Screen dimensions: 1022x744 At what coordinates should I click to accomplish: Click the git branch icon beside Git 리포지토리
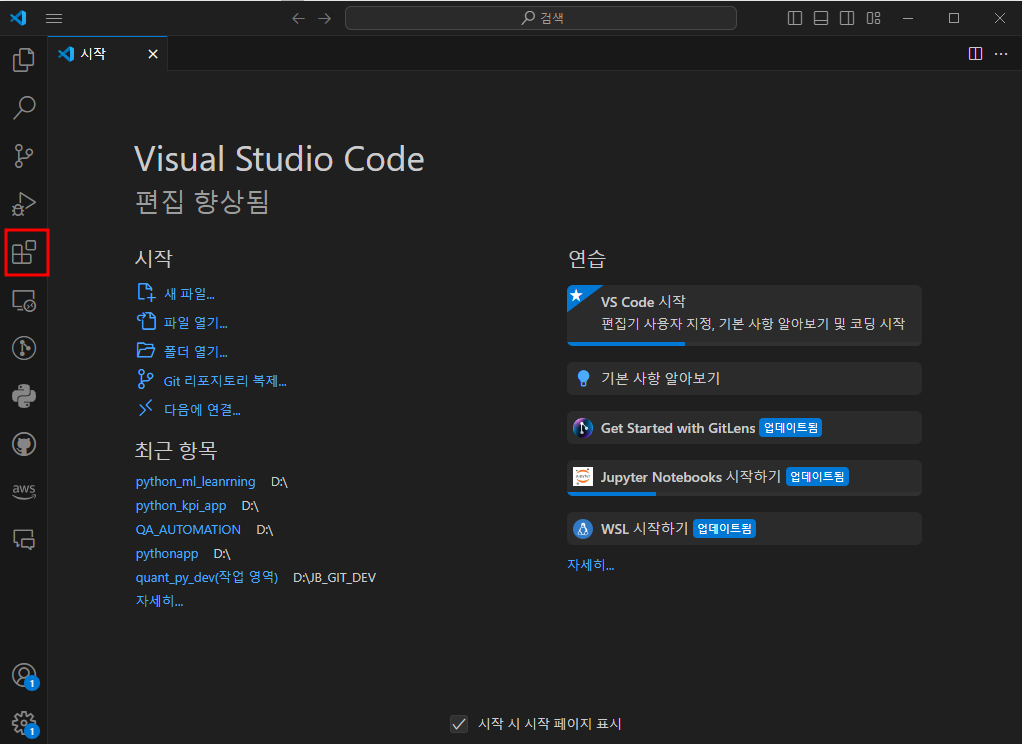coord(146,379)
